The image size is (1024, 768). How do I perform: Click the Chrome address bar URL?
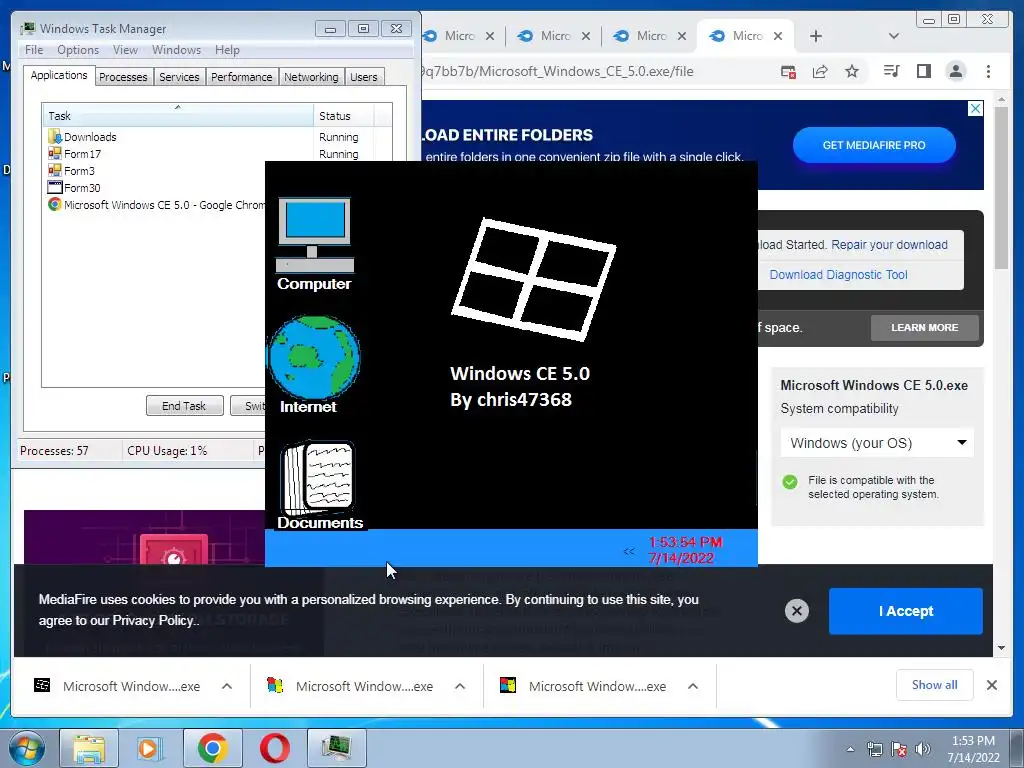tap(559, 71)
